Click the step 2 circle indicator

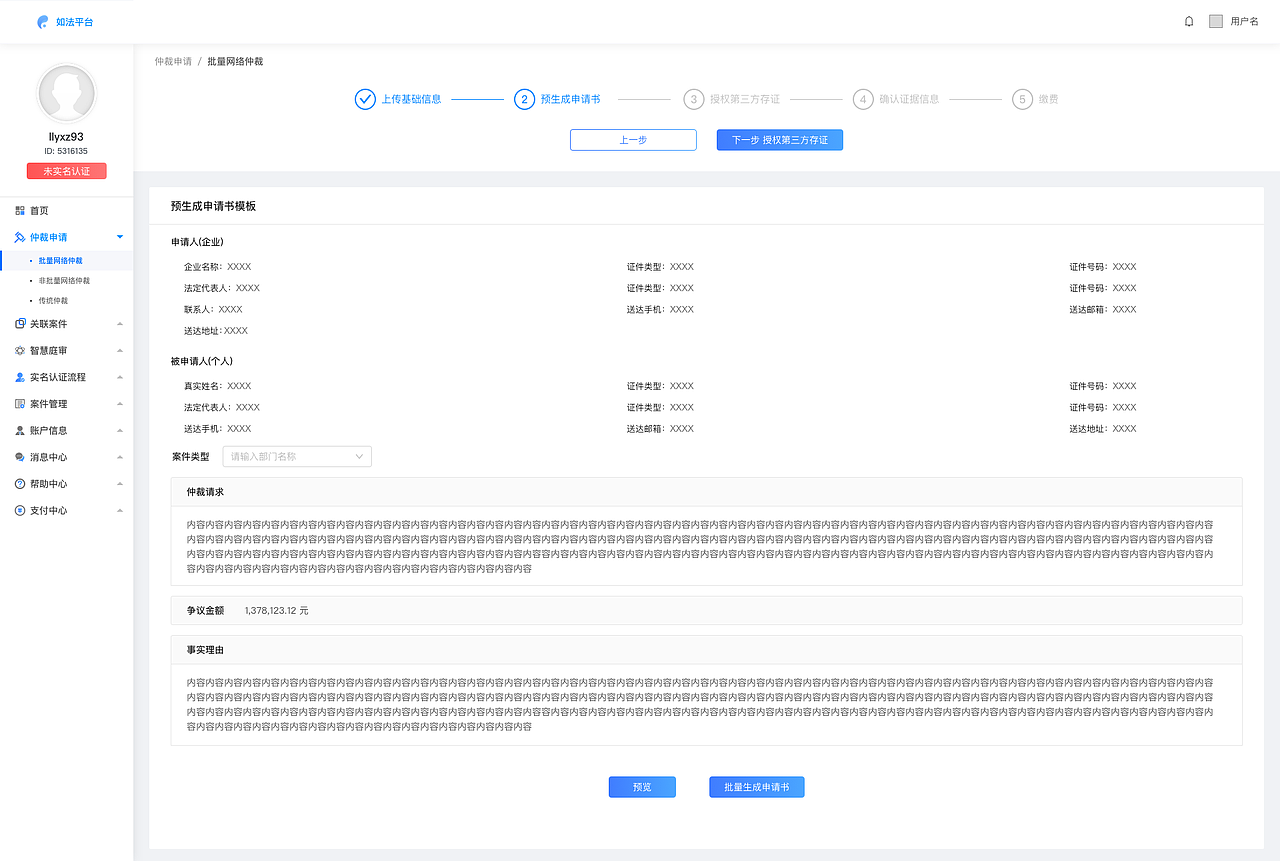pyautogui.click(x=524, y=99)
